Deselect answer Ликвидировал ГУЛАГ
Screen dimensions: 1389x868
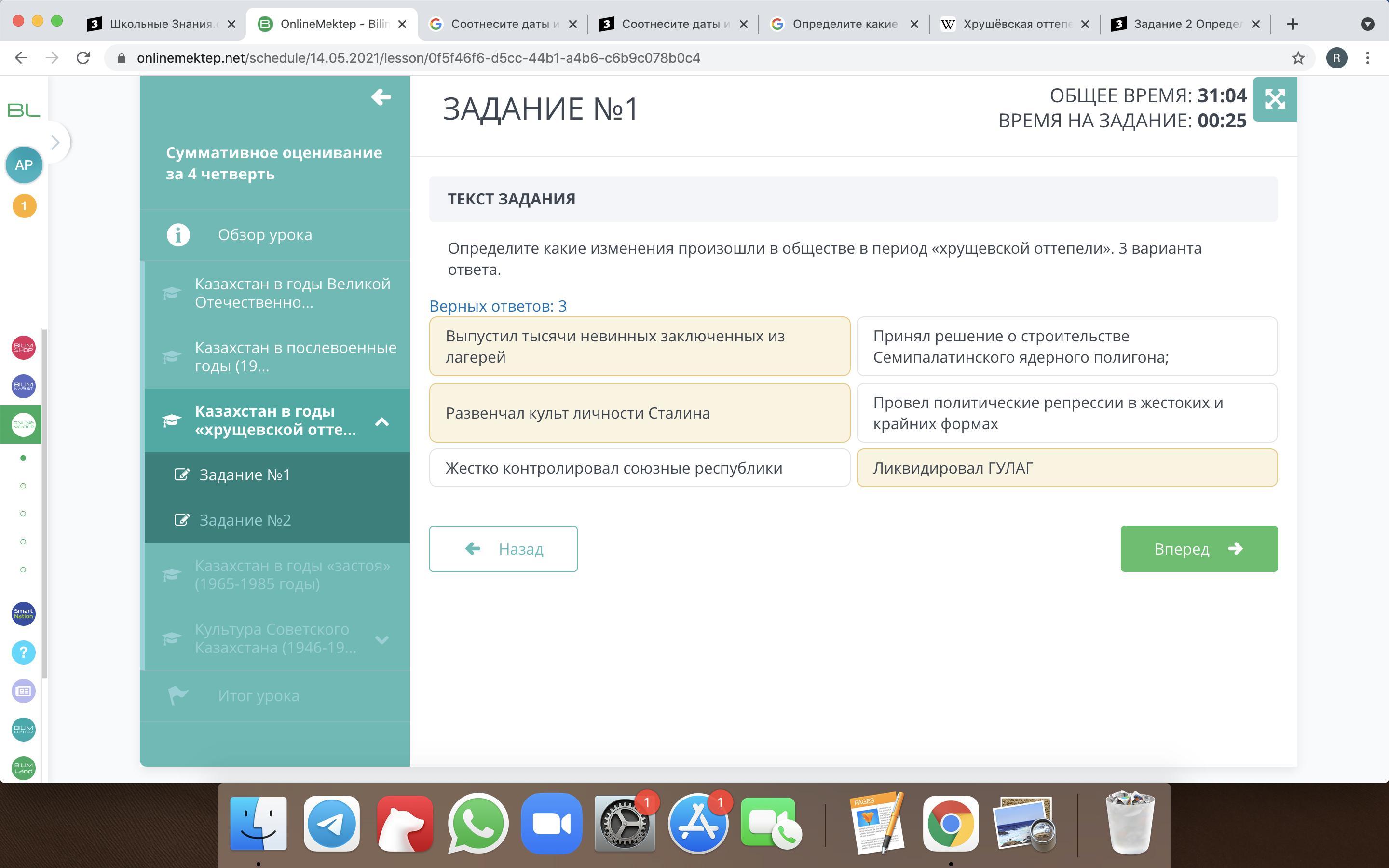(x=1066, y=468)
